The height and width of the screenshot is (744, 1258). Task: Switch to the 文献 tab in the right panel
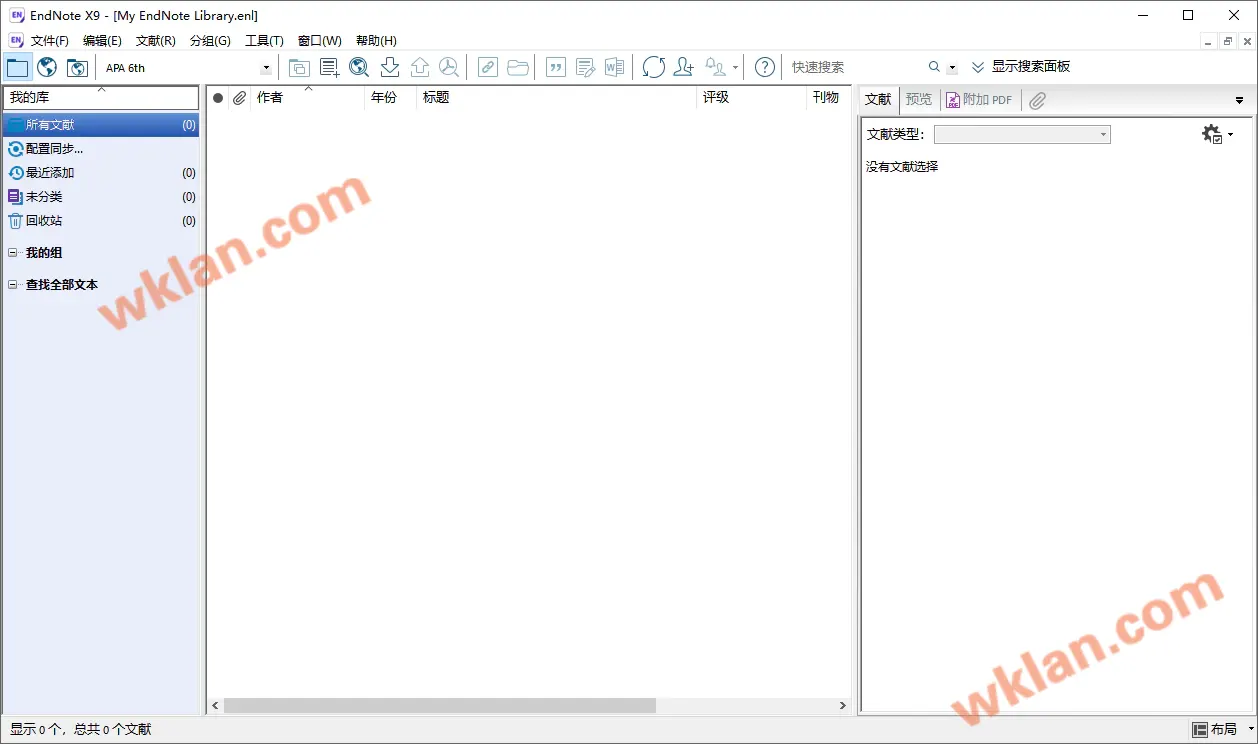point(878,100)
